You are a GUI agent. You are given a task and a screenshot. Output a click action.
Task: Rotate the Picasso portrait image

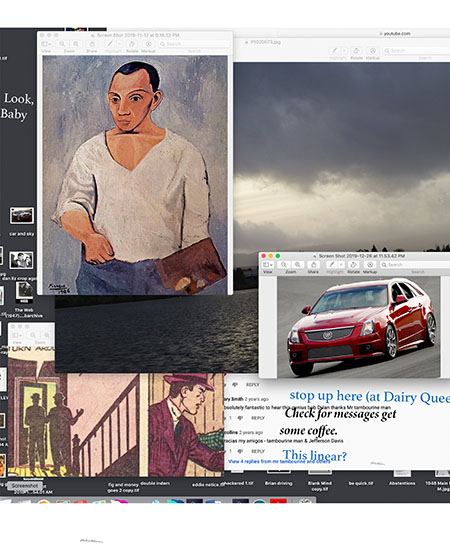click(x=132, y=44)
